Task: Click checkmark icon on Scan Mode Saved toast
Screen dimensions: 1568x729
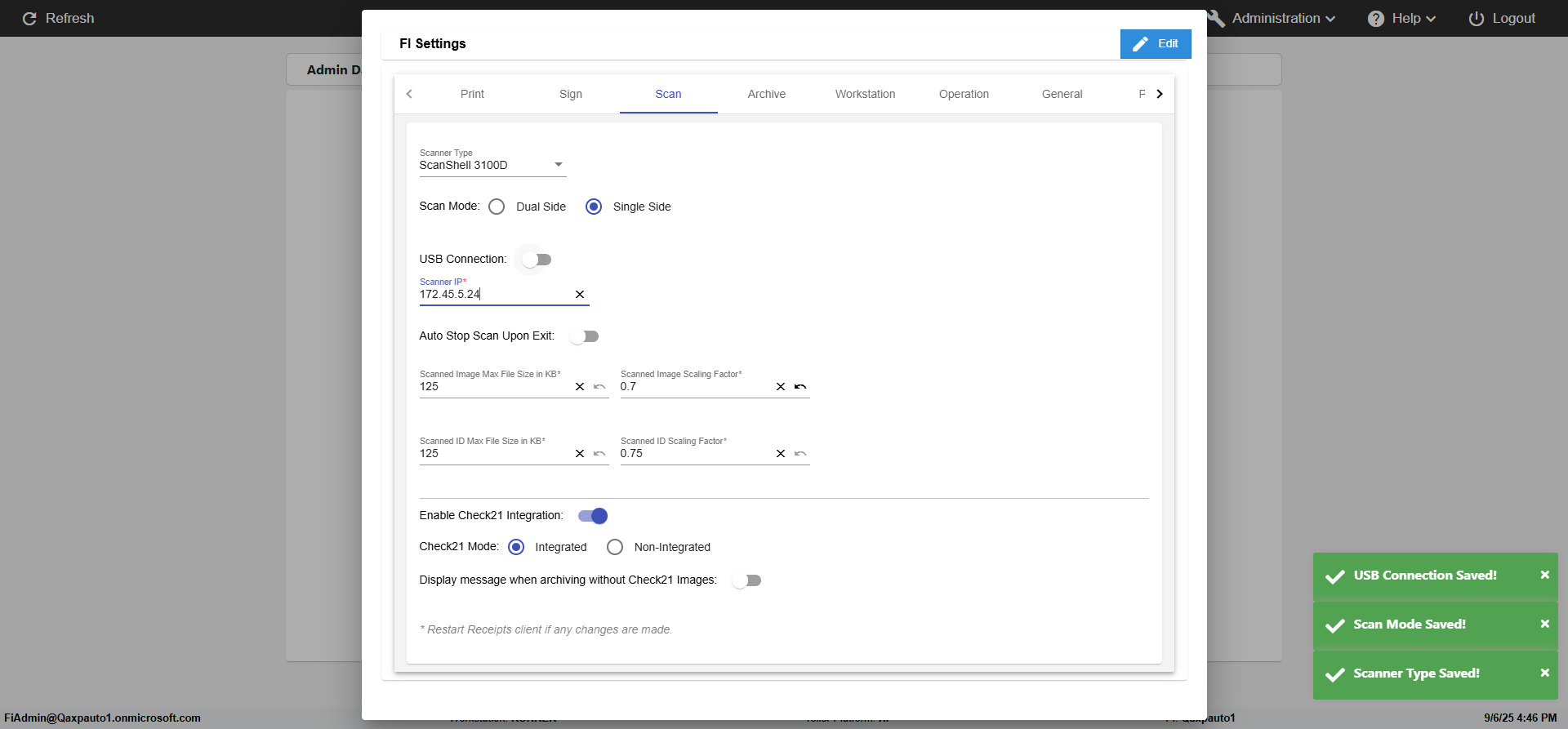Action: point(1335,625)
